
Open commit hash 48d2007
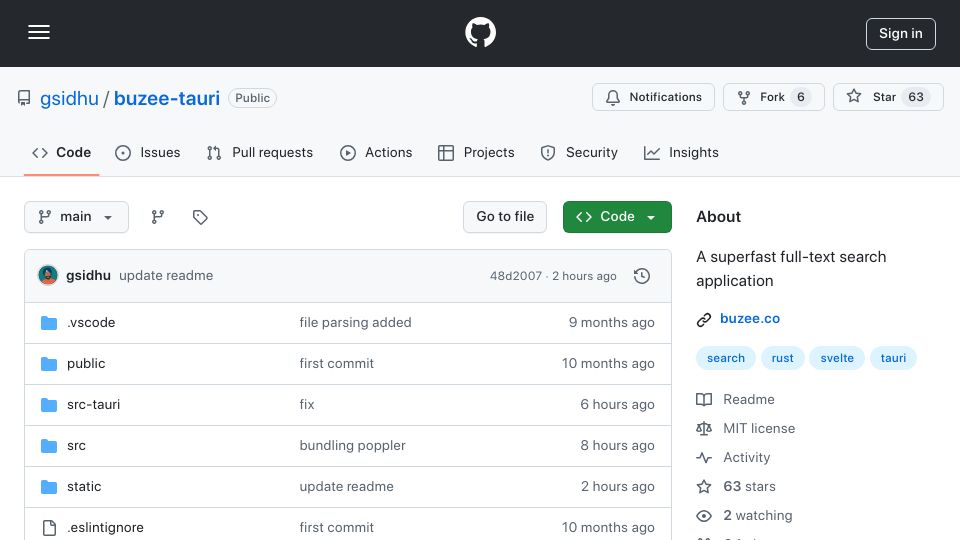click(516, 276)
